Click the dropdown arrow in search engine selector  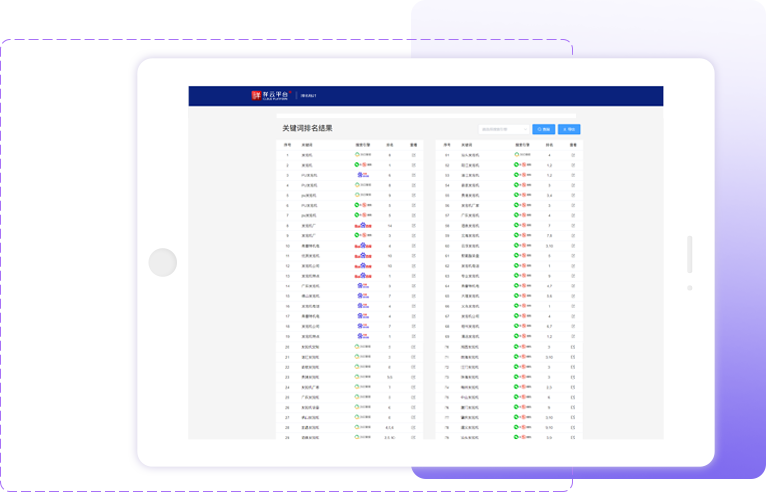tap(524, 129)
